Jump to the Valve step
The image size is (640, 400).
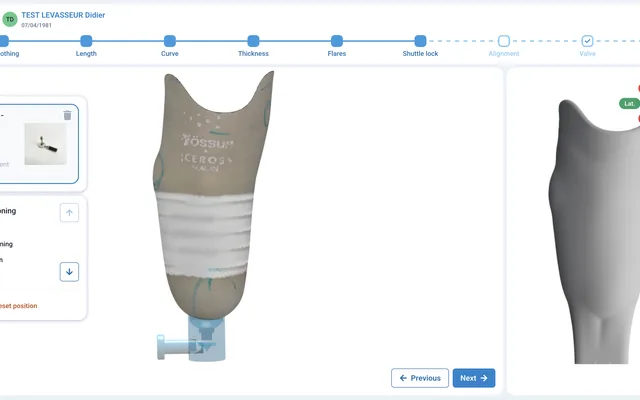pos(587,41)
